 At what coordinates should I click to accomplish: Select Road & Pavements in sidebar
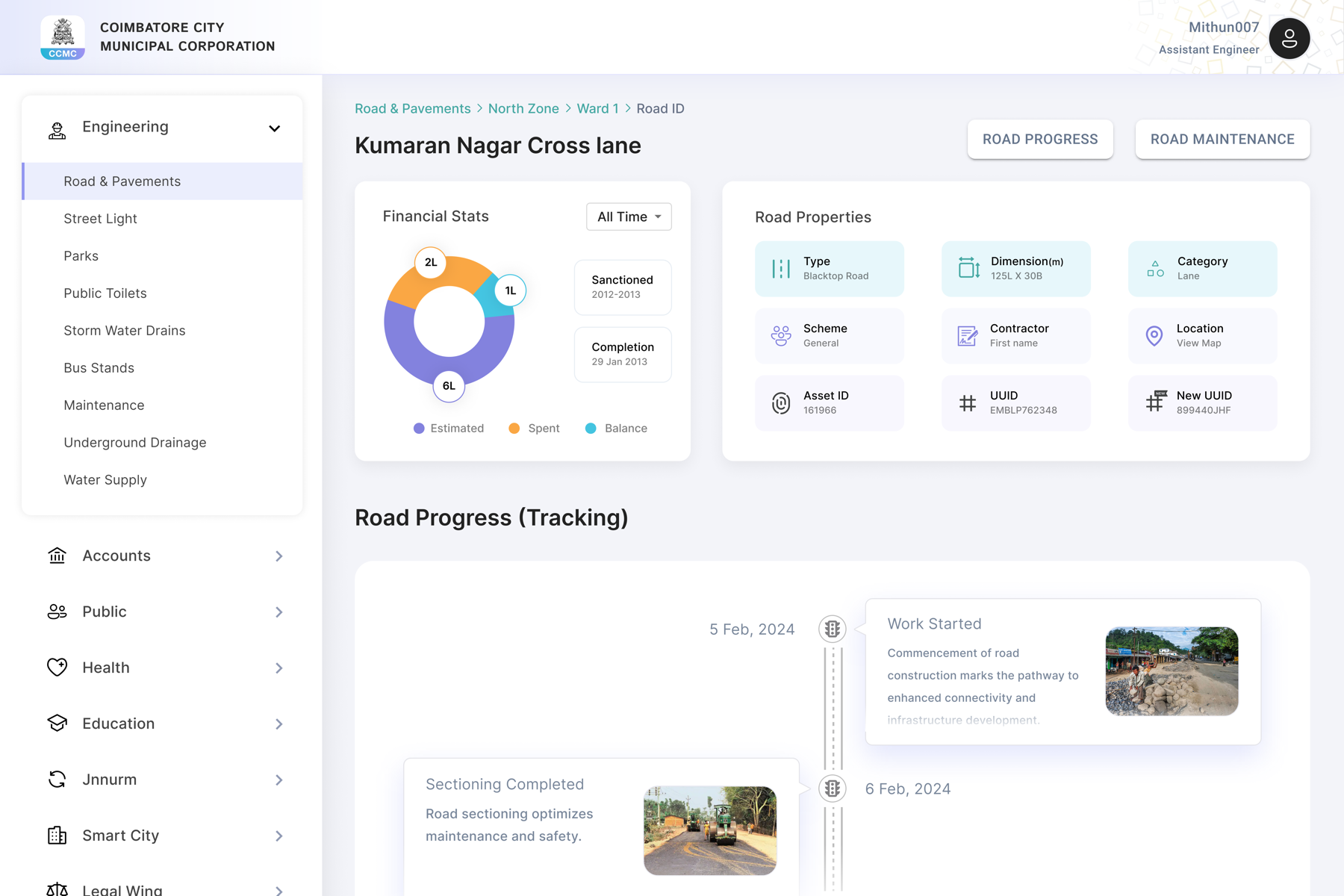pos(163,181)
